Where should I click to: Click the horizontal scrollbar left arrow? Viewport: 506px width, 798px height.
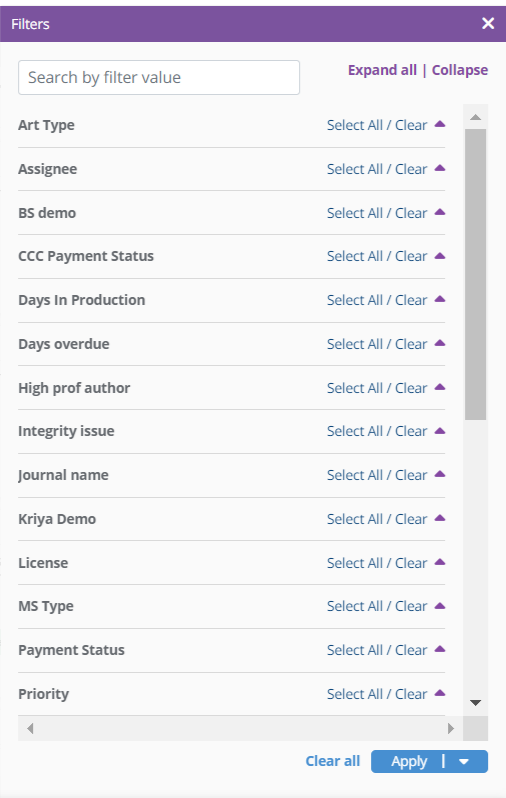click(x=30, y=728)
